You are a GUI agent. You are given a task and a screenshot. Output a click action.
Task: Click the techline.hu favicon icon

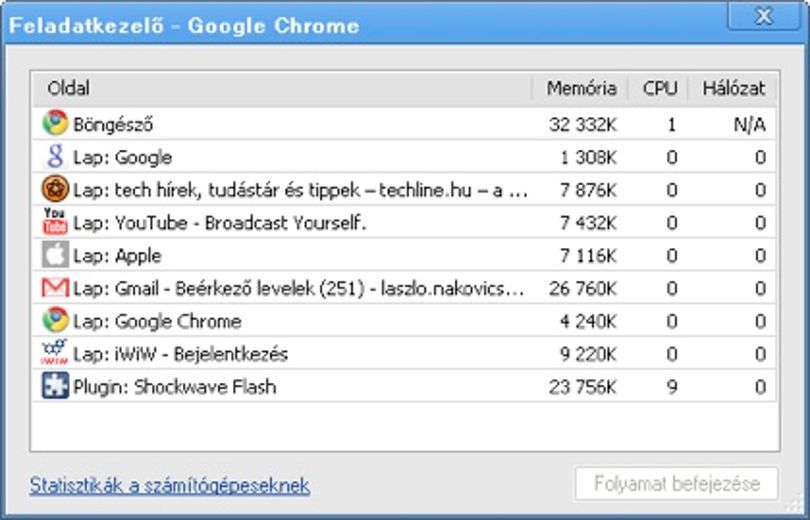pos(55,189)
